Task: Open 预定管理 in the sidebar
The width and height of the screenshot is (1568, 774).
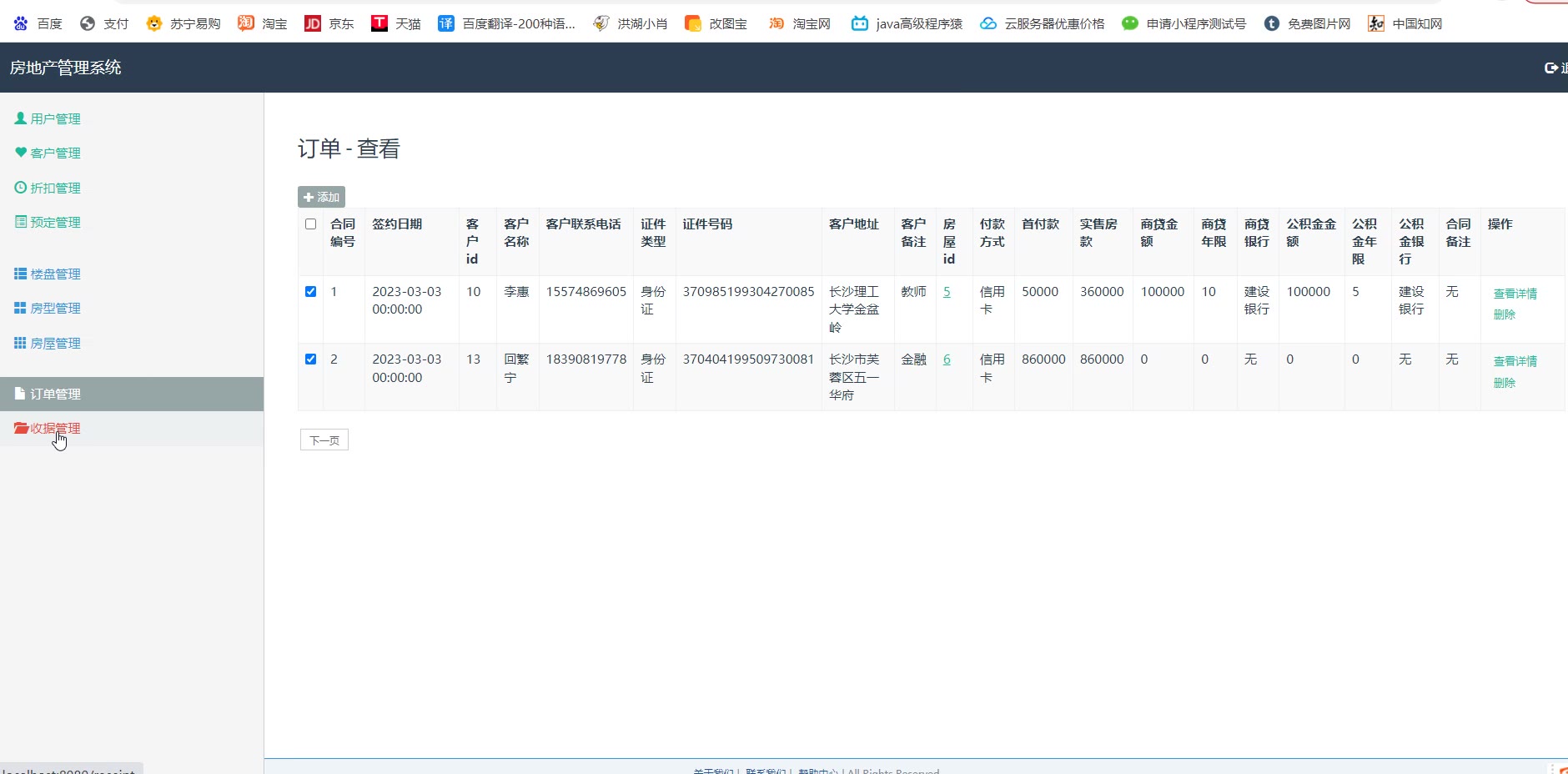Action: 55,222
